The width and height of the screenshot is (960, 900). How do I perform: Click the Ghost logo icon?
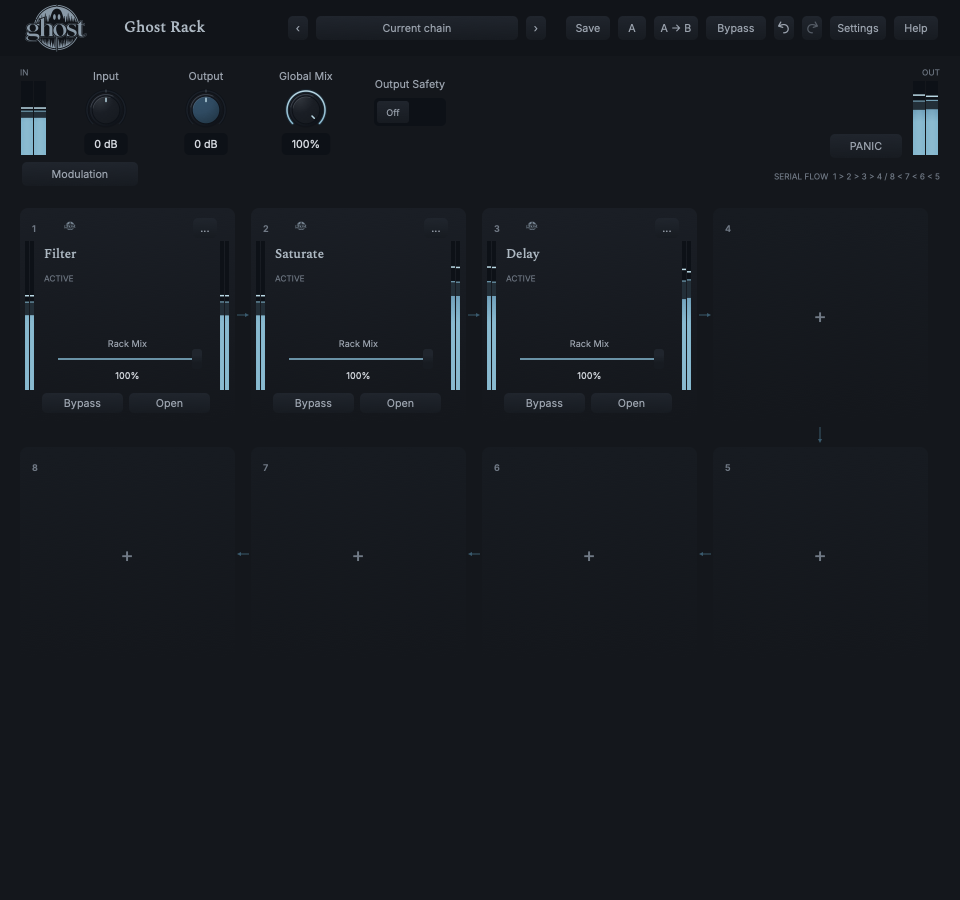coord(55,28)
